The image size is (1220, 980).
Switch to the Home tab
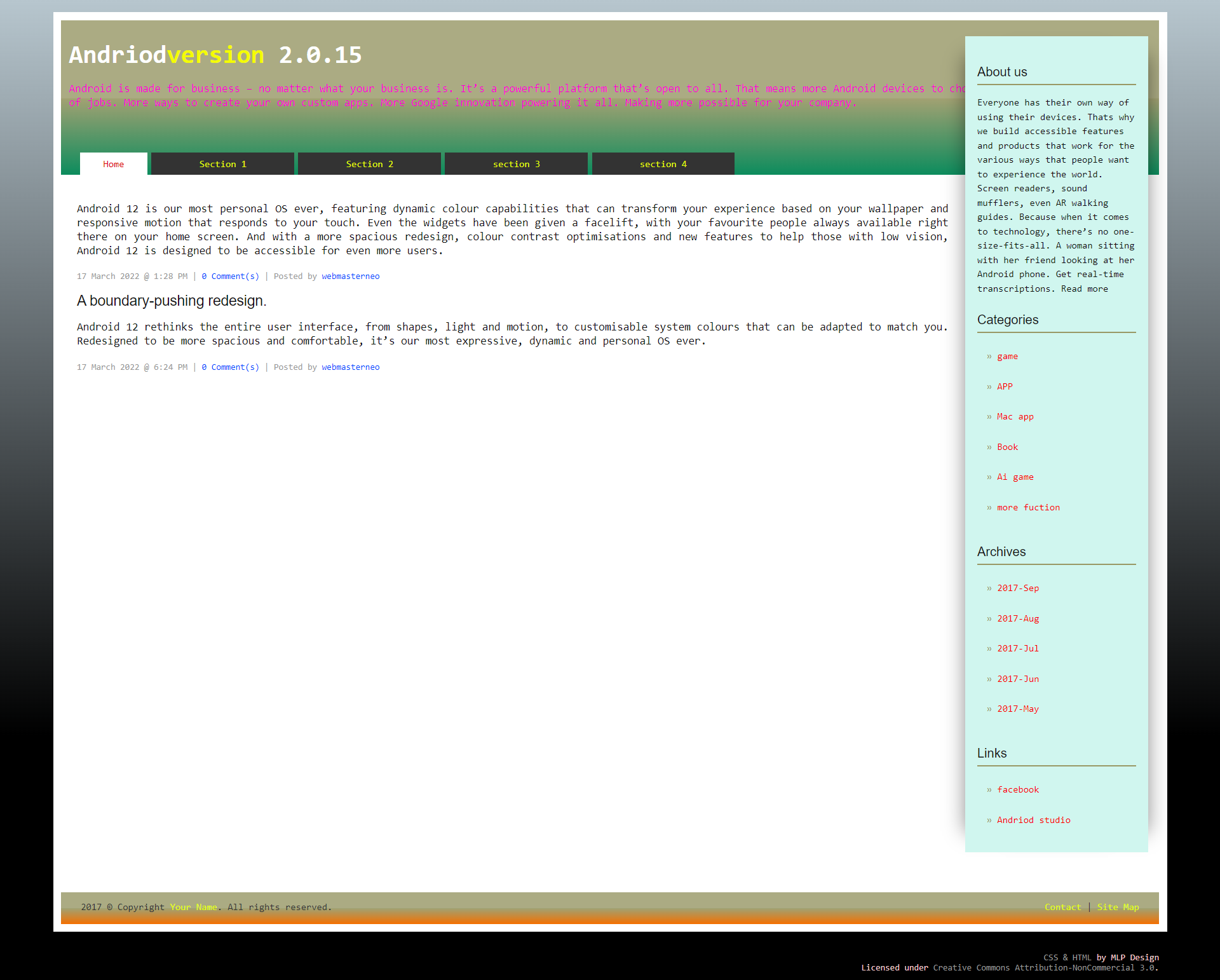pos(113,164)
